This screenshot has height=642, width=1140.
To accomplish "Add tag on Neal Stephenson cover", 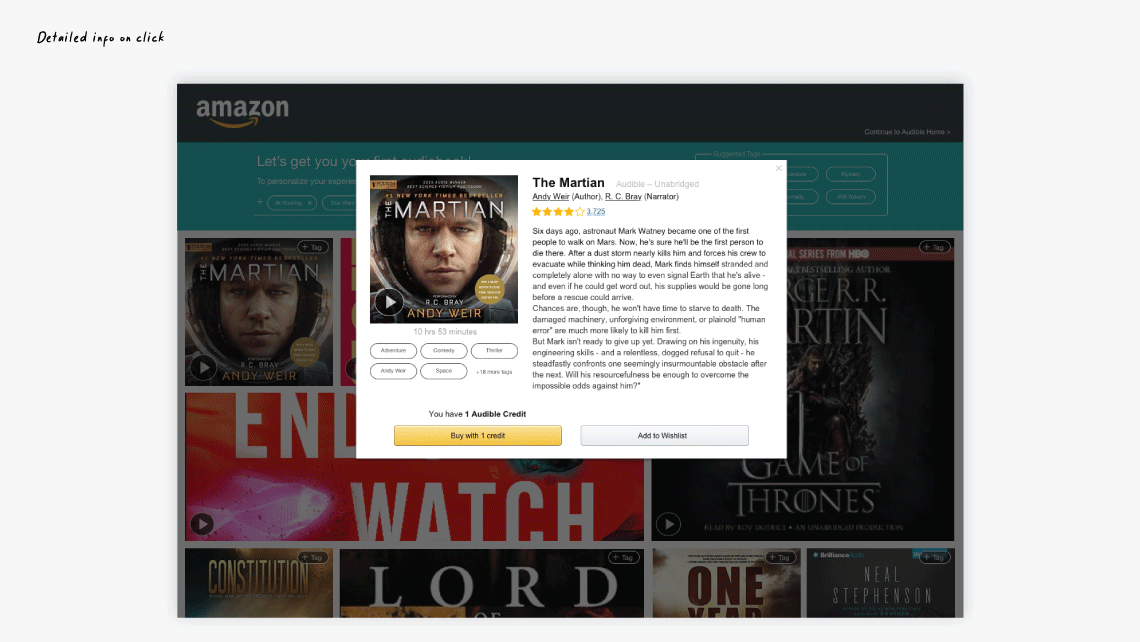I will [x=934, y=558].
